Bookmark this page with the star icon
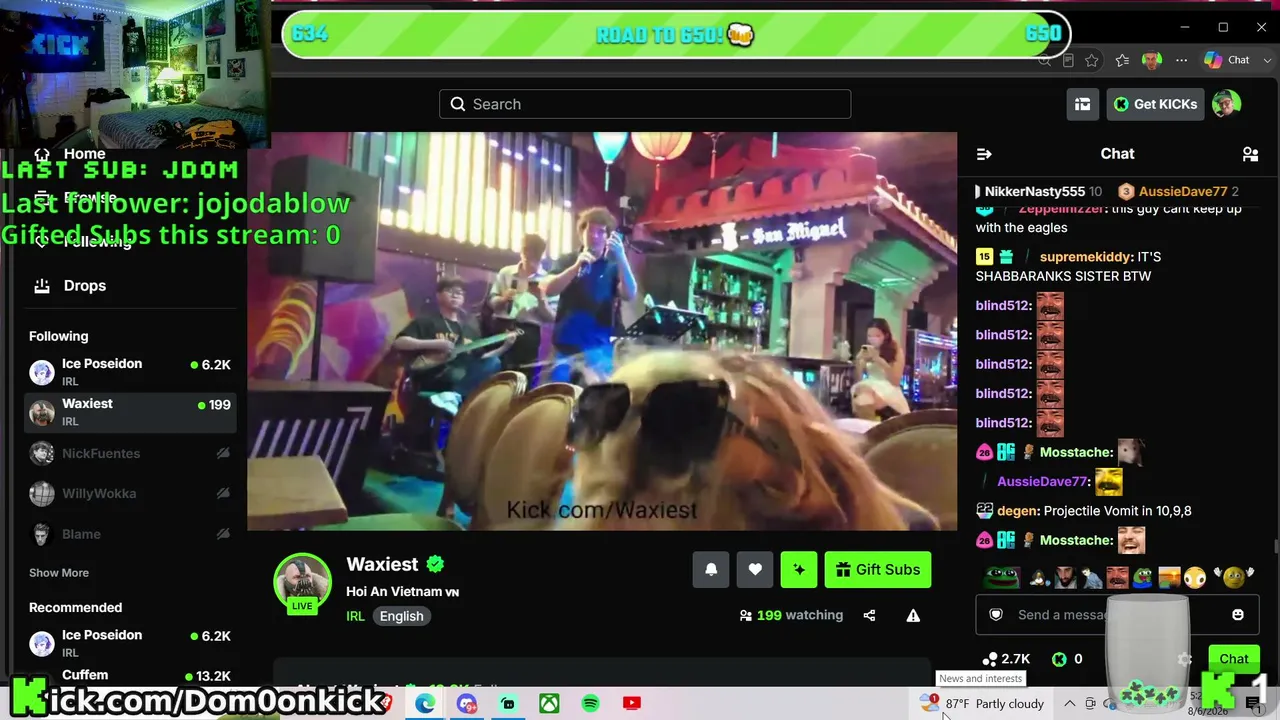Viewport: 1280px width, 720px height. [1092, 60]
